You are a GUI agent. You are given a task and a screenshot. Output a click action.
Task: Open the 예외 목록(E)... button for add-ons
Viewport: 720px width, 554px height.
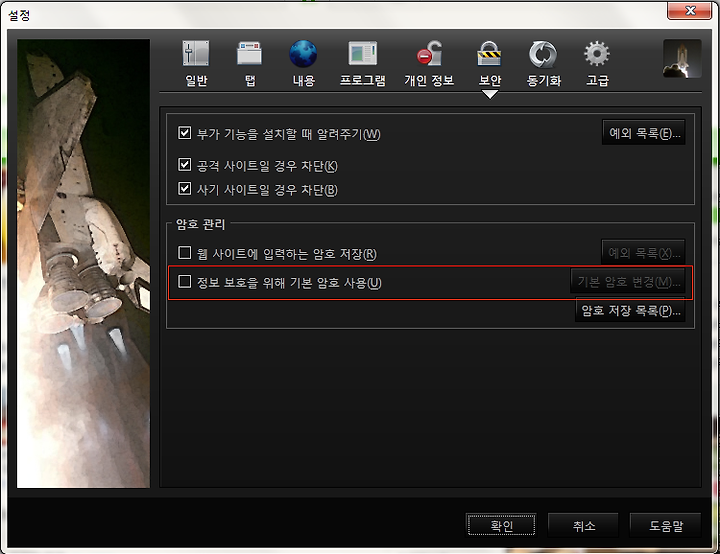pyautogui.click(x=644, y=133)
